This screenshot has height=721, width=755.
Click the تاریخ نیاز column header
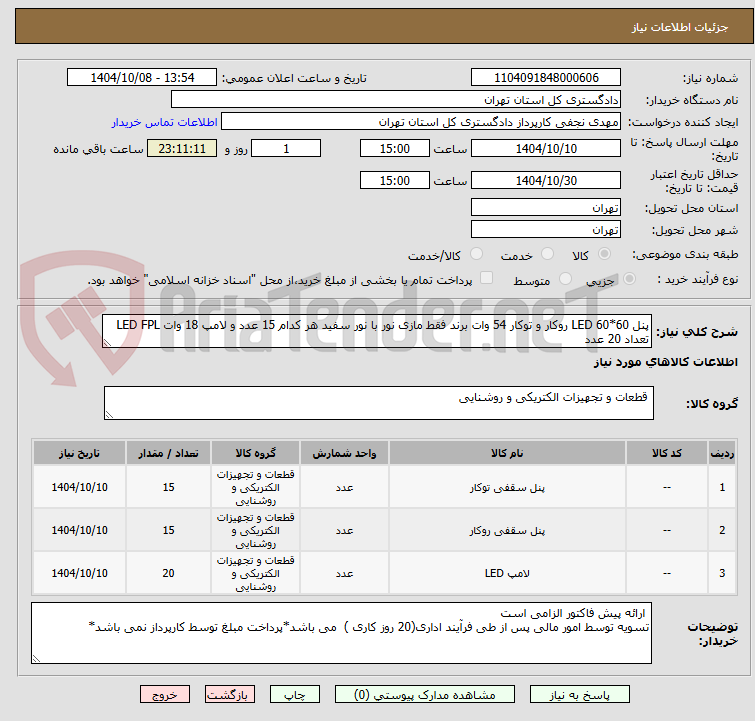coord(79,453)
